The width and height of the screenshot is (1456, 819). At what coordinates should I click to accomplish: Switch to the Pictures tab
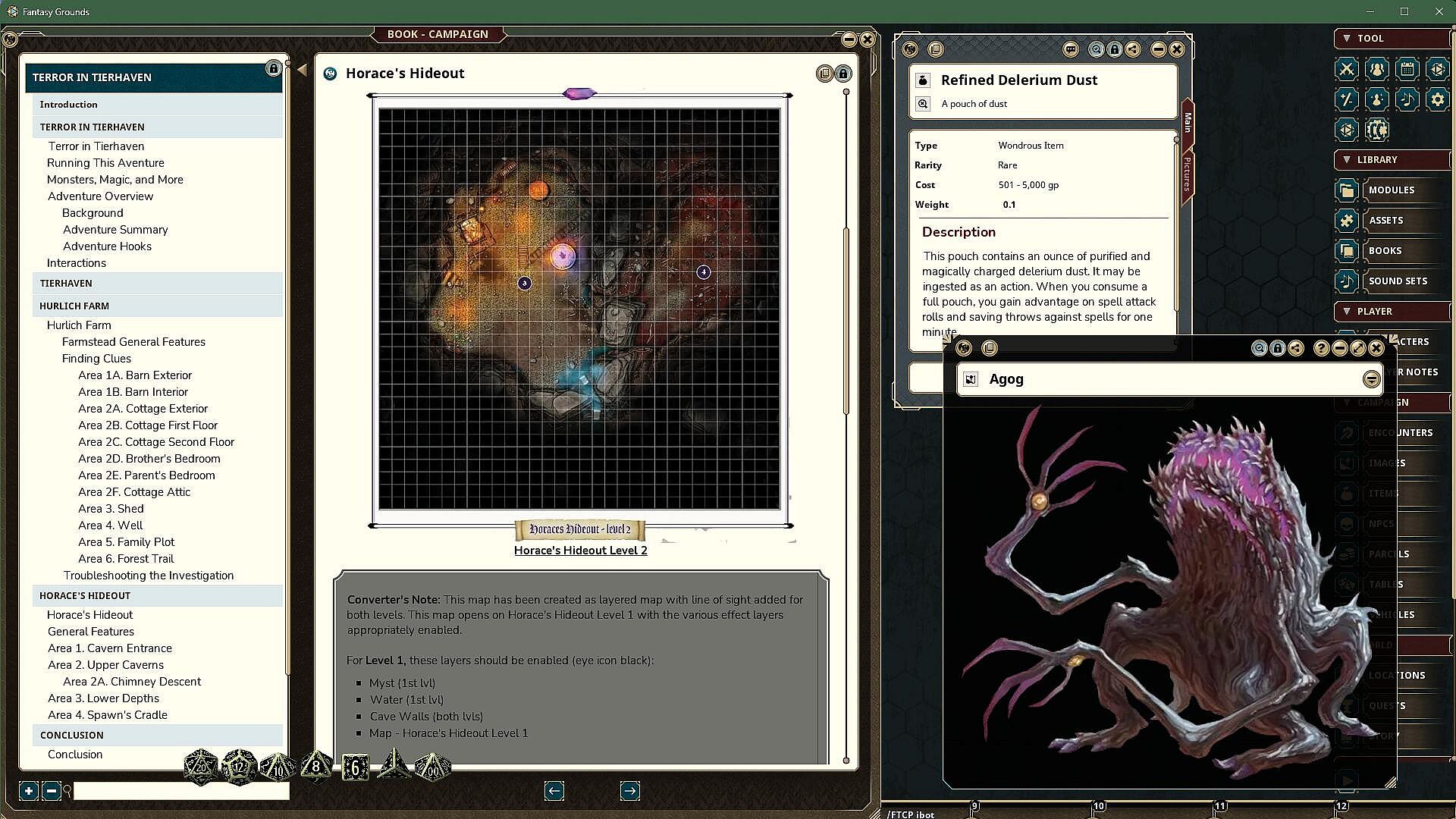[1187, 174]
